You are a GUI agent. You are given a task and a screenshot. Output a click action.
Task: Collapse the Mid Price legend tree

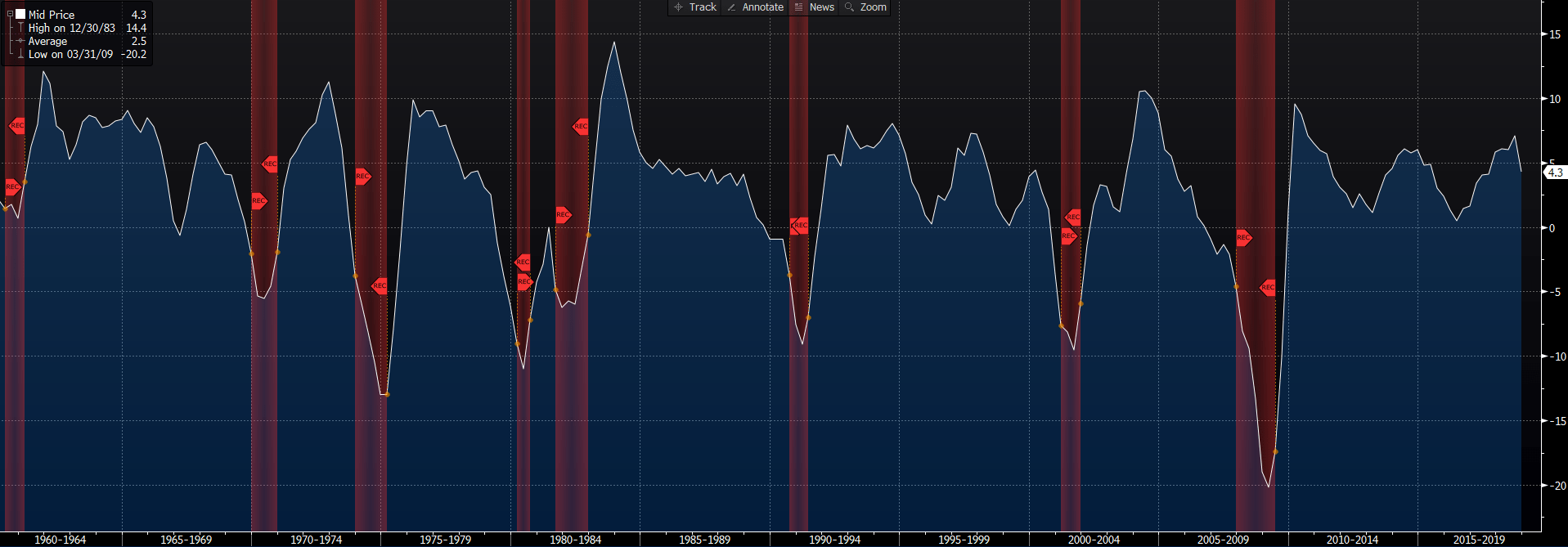(10, 15)
